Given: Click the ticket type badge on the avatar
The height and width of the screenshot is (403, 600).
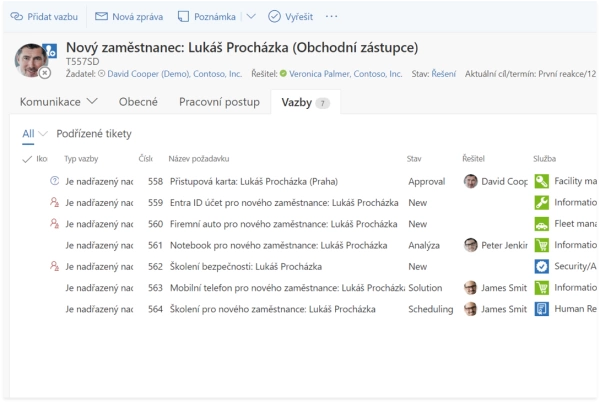Looking at the screenshot, I should [x=50, y=51].
